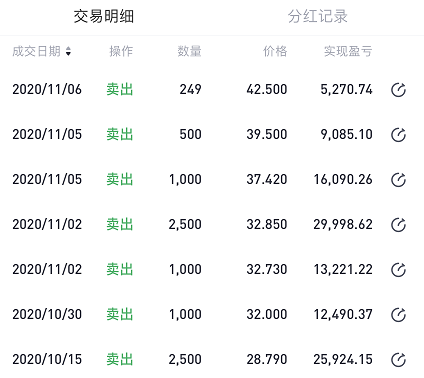424x378 pixels.
Task: Open the 分红记录 tab
Action: 318,16
